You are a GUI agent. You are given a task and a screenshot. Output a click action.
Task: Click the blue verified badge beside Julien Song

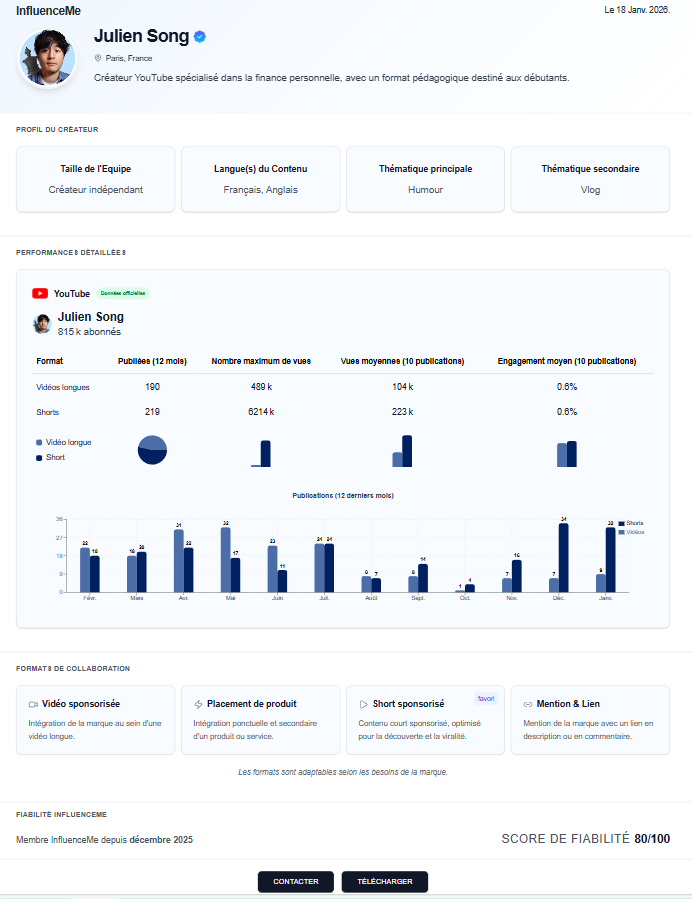coord(200,37)
